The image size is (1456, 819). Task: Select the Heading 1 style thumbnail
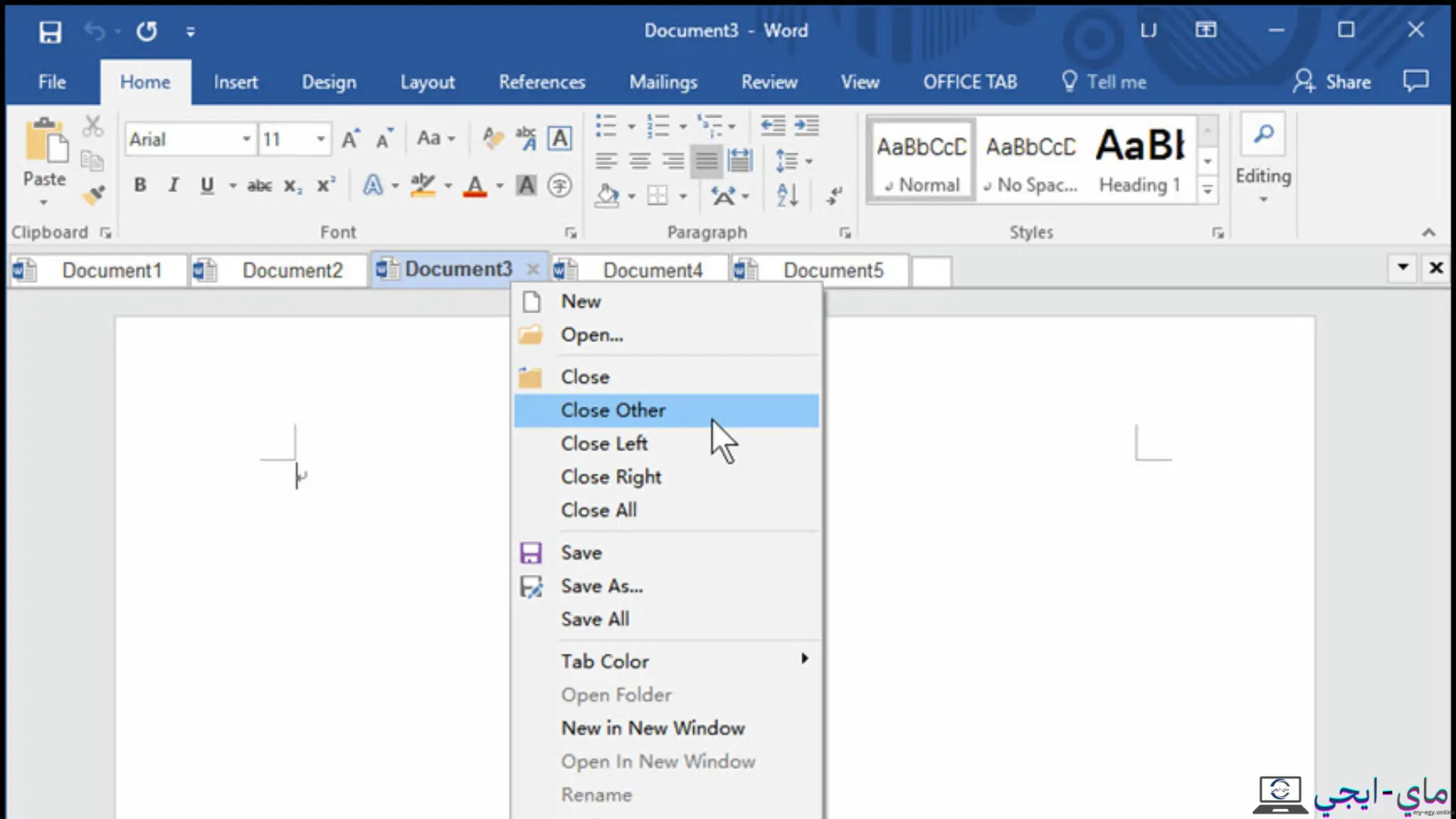coord(1141,160)
